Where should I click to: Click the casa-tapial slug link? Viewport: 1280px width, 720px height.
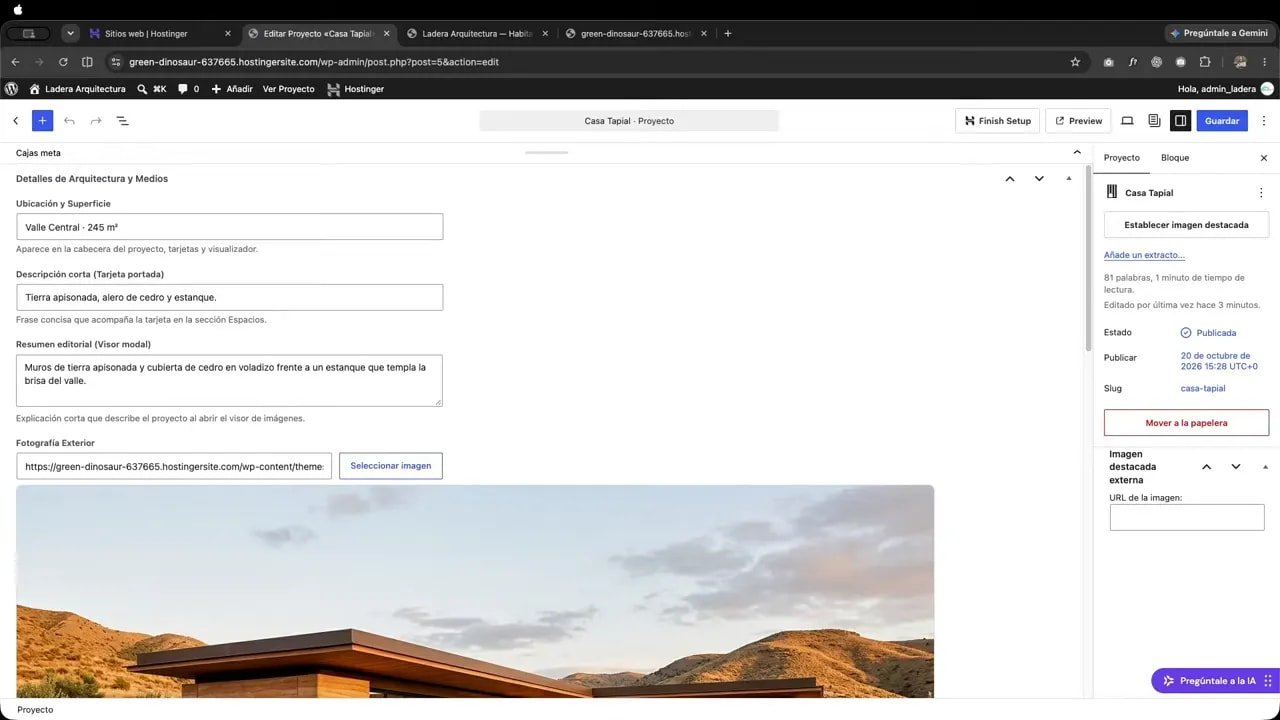(1203, 388)
